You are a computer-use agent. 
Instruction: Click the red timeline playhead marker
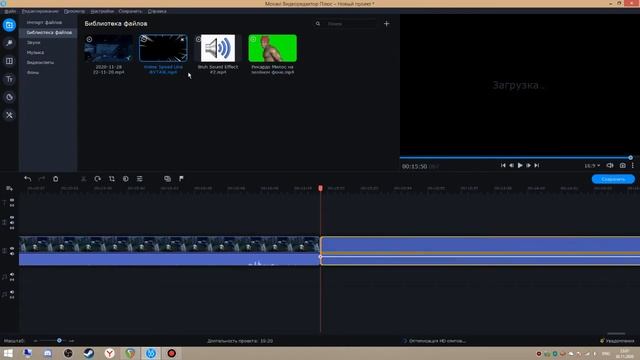(x=320, y=188)
